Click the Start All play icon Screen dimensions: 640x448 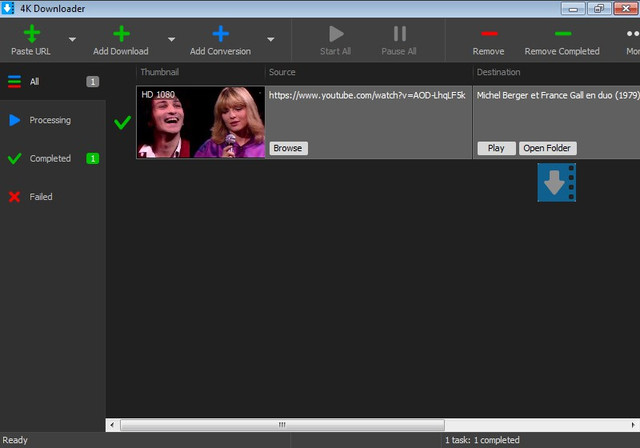tap(336, 34)
